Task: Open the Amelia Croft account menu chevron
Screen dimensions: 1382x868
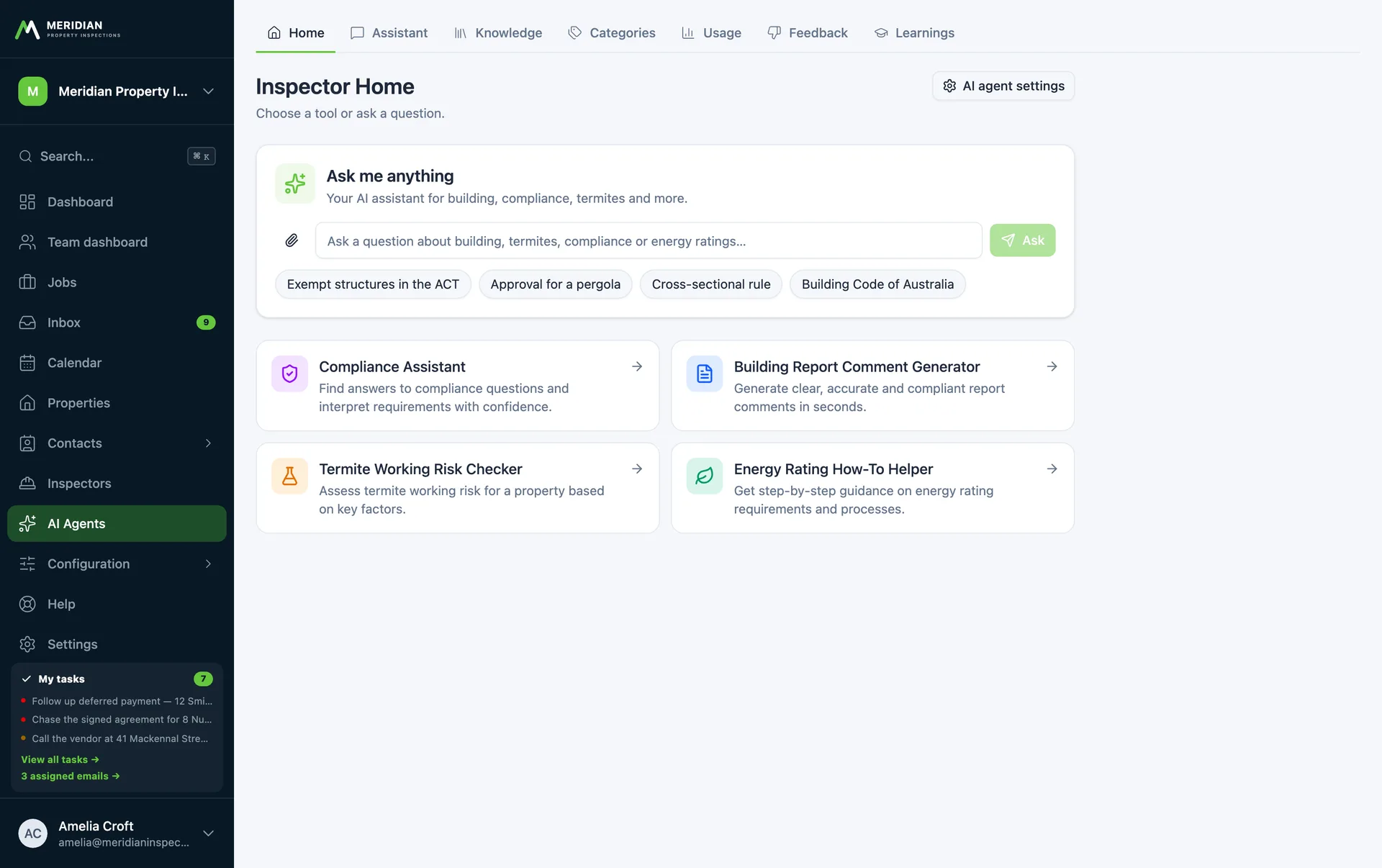Action: (x=208, y=833)
